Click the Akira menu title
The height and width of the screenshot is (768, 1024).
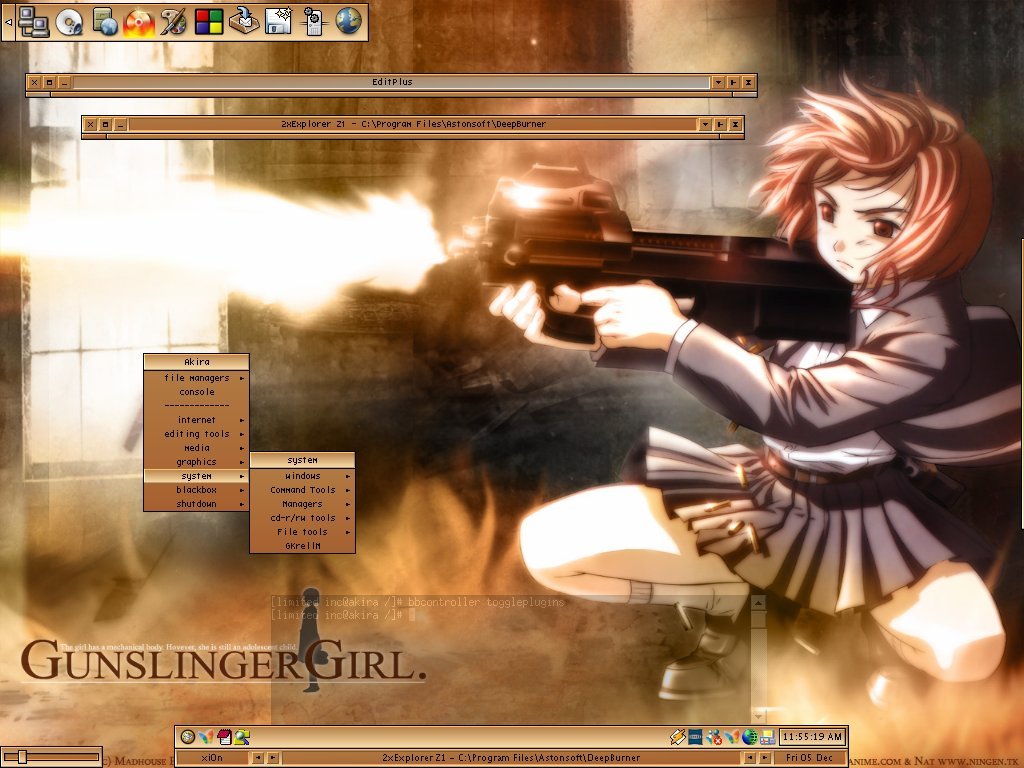pos(197,362)
